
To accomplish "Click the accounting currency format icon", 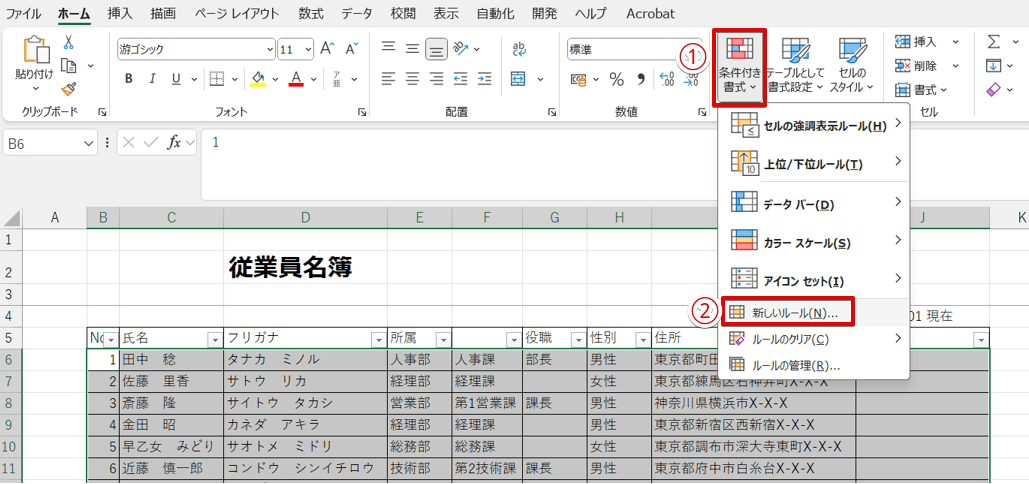I will pos(578,79).
